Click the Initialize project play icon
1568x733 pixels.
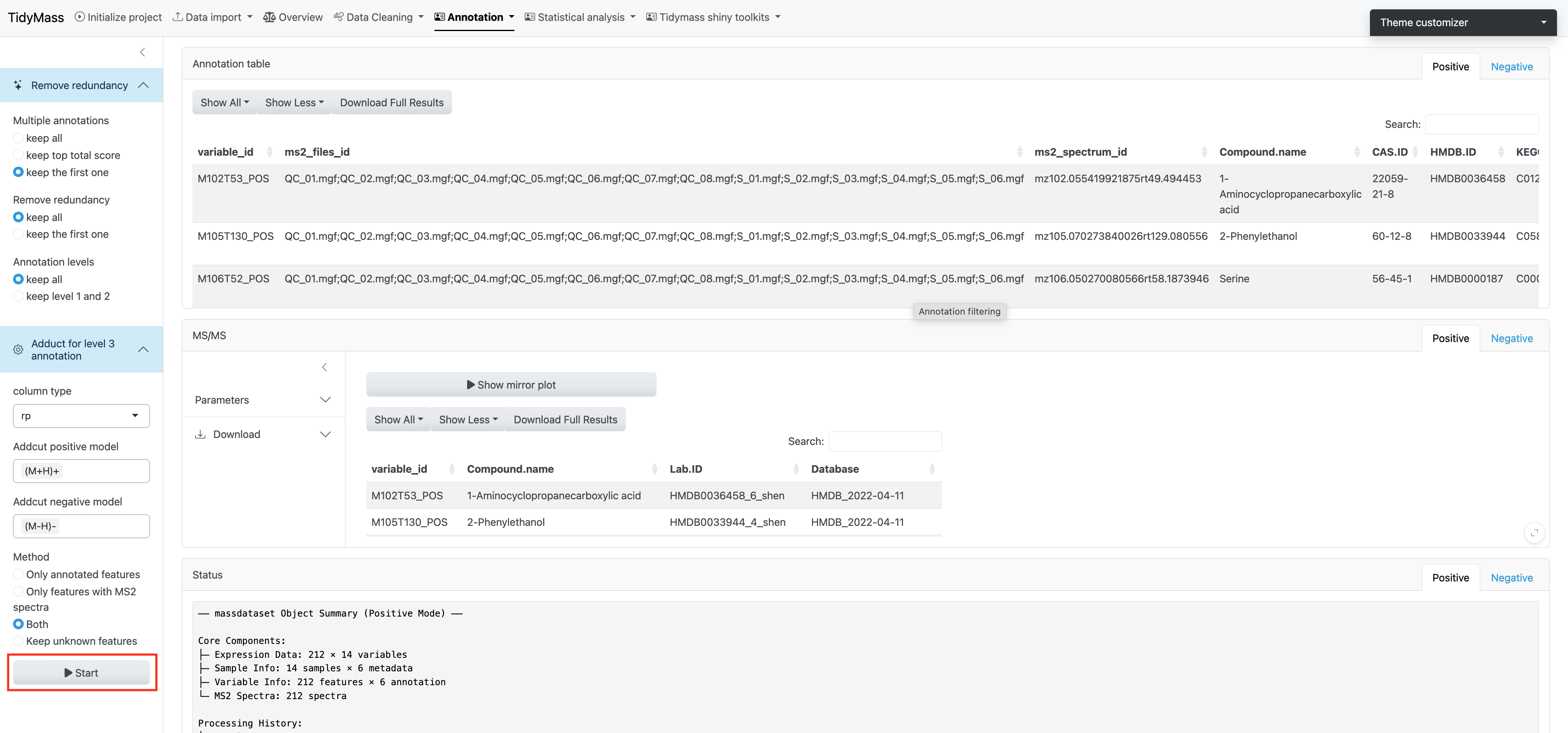(80, 17)
